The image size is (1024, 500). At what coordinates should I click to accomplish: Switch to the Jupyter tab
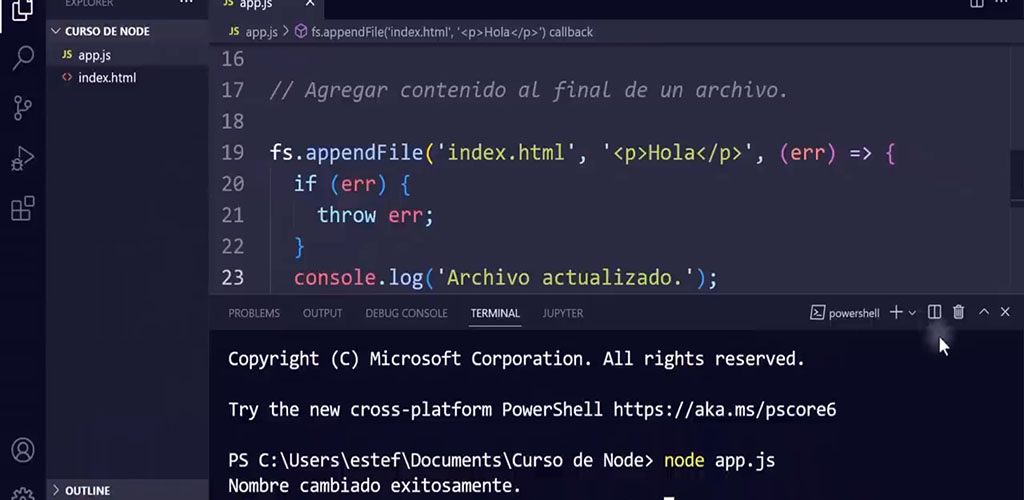563,313
